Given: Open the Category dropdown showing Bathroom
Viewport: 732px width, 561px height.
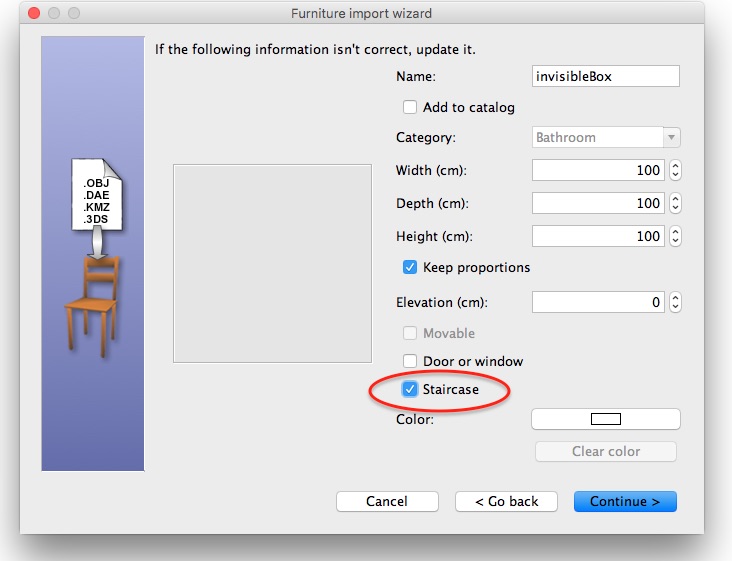Looking at the screenshot, I should click(606, 138).
